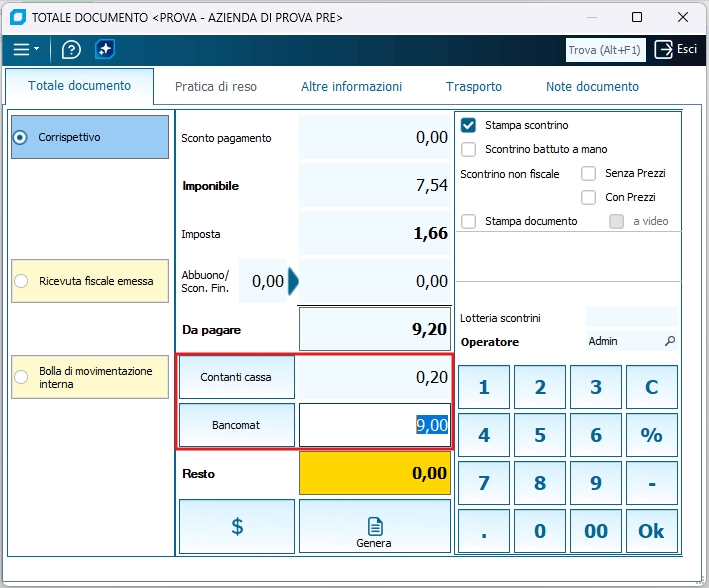Click the Da pagare total 9,20

tap(375, 329)
